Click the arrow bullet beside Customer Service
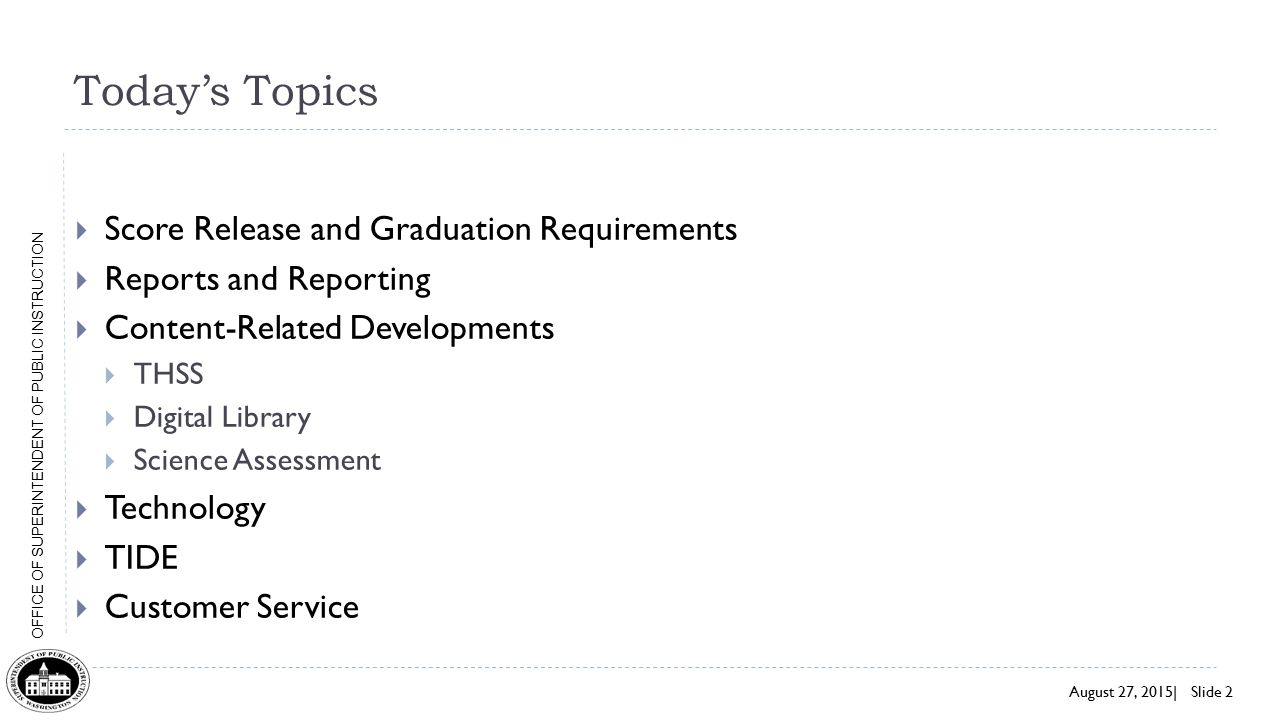The width and height of the screenshot is (1280, 720). [x=83, y=608]
